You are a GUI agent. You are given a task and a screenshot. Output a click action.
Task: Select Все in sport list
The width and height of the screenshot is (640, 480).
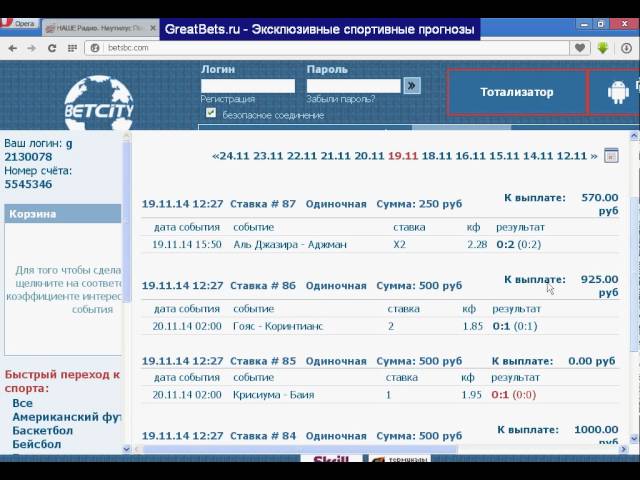(22, 403)
